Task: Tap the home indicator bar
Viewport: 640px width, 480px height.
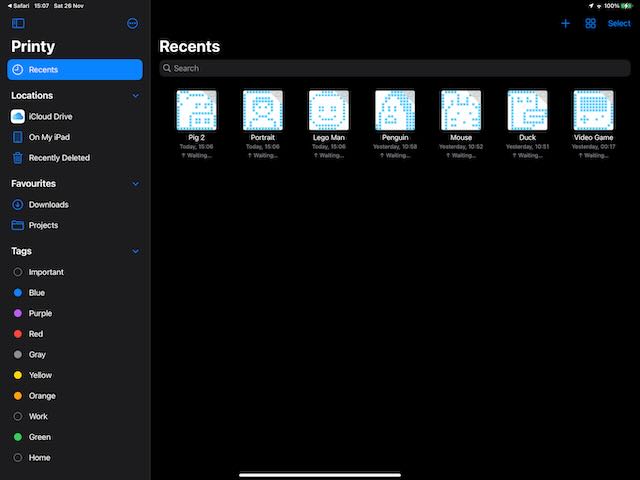Action: coord(320,475)
